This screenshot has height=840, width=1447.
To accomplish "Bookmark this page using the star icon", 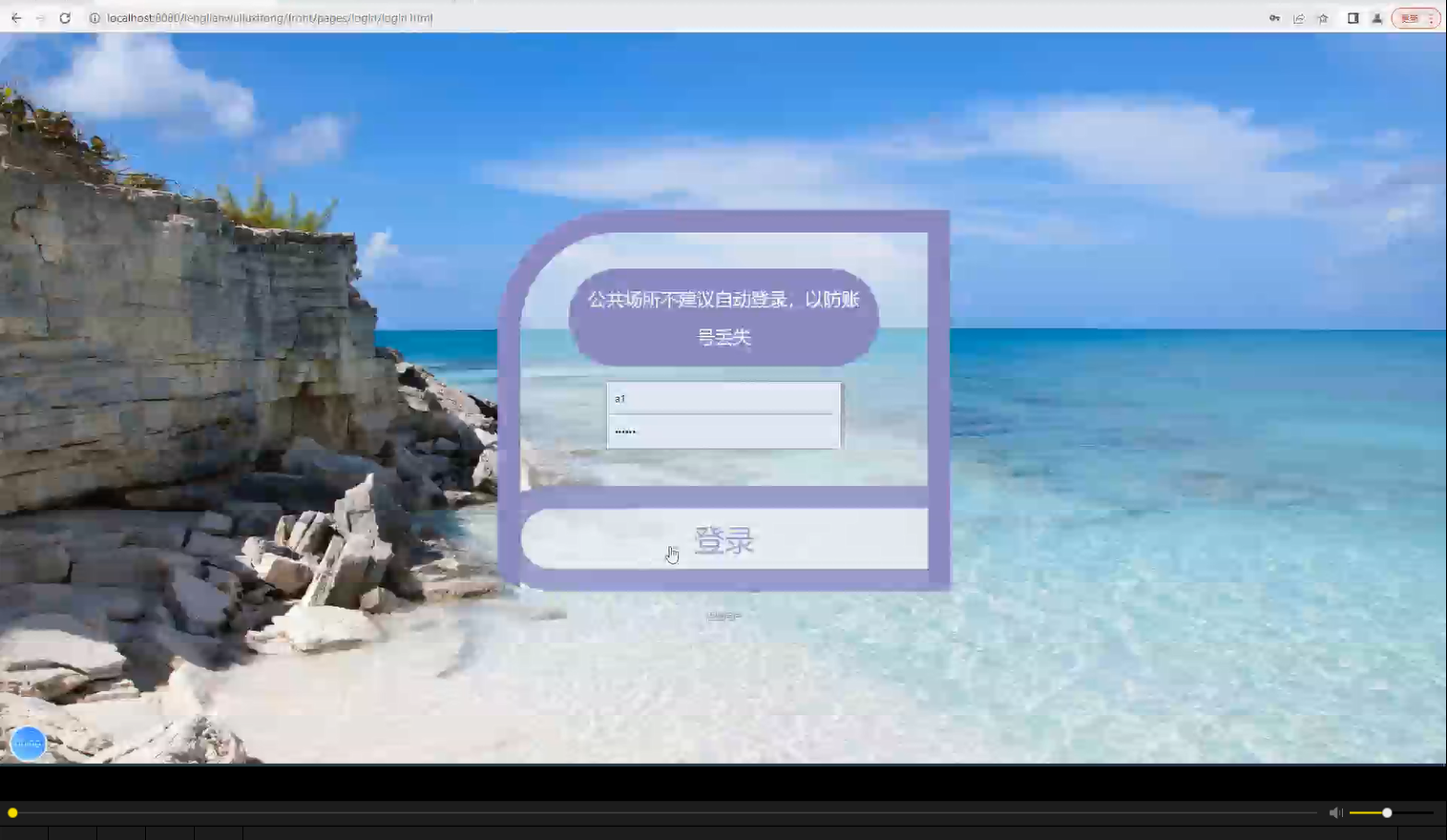I will point(1322,17).
